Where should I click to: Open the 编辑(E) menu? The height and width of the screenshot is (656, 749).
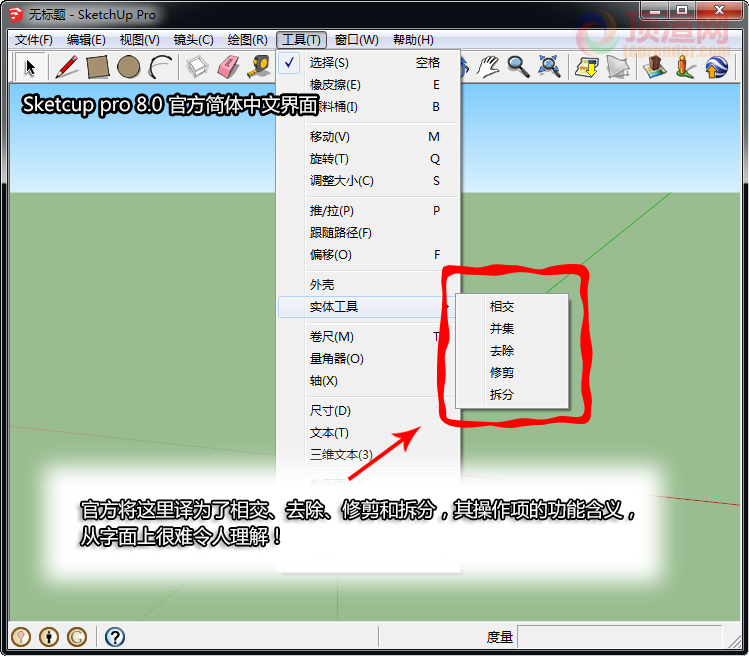click(x=86, y=40)
